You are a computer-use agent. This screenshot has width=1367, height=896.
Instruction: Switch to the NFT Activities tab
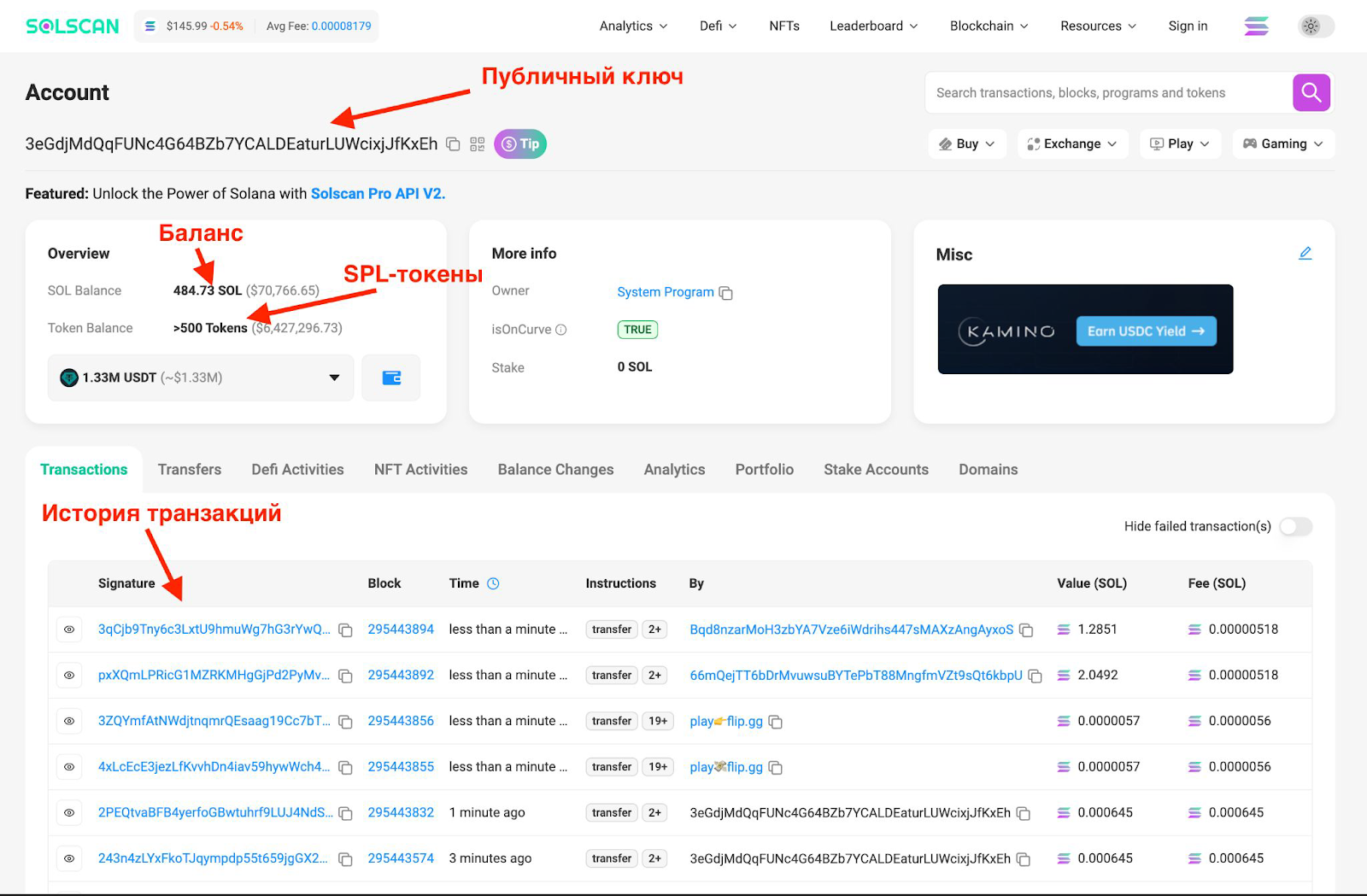[x=421, y=470]
